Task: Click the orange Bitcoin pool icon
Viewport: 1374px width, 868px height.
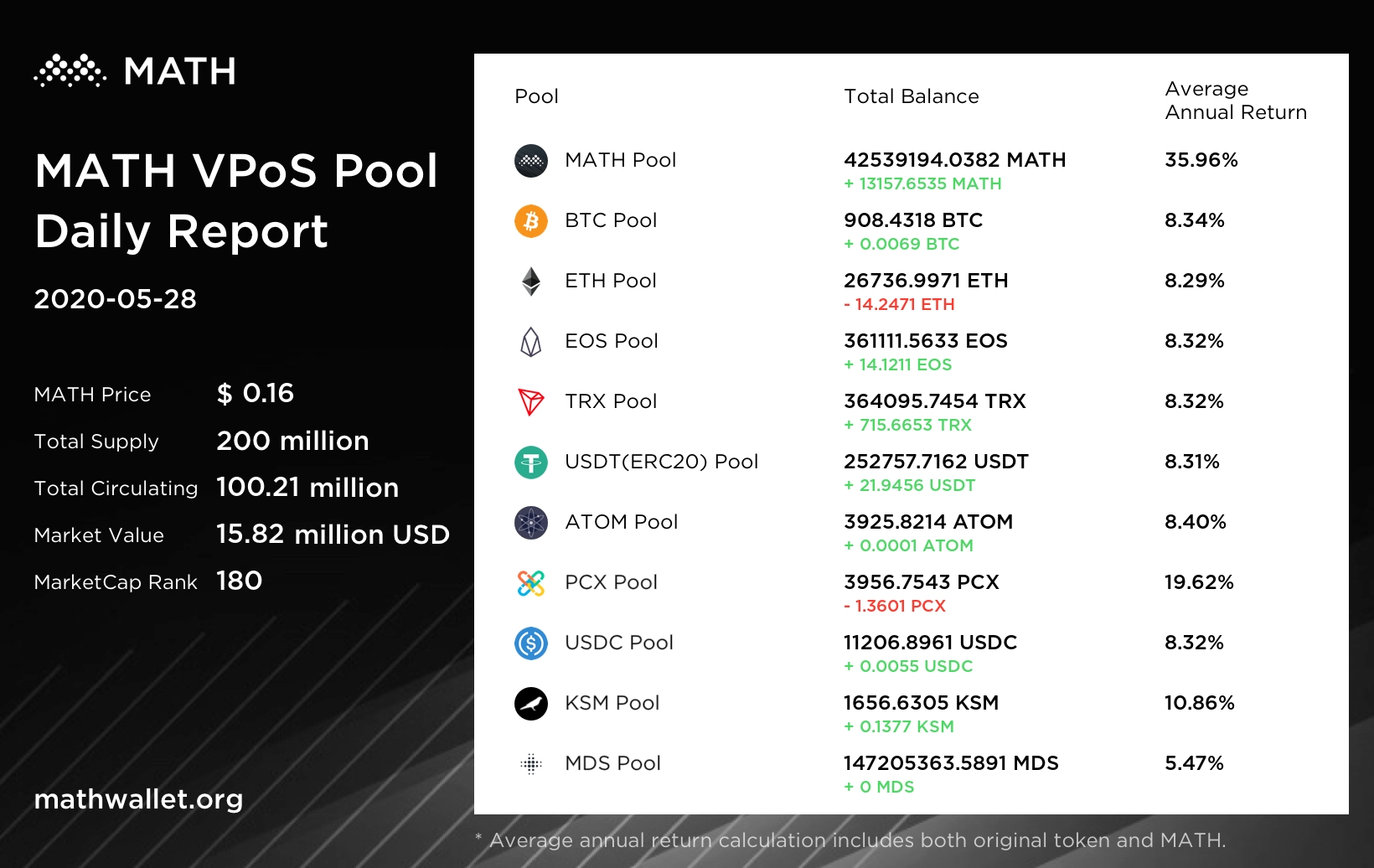Action: (531, 221)
